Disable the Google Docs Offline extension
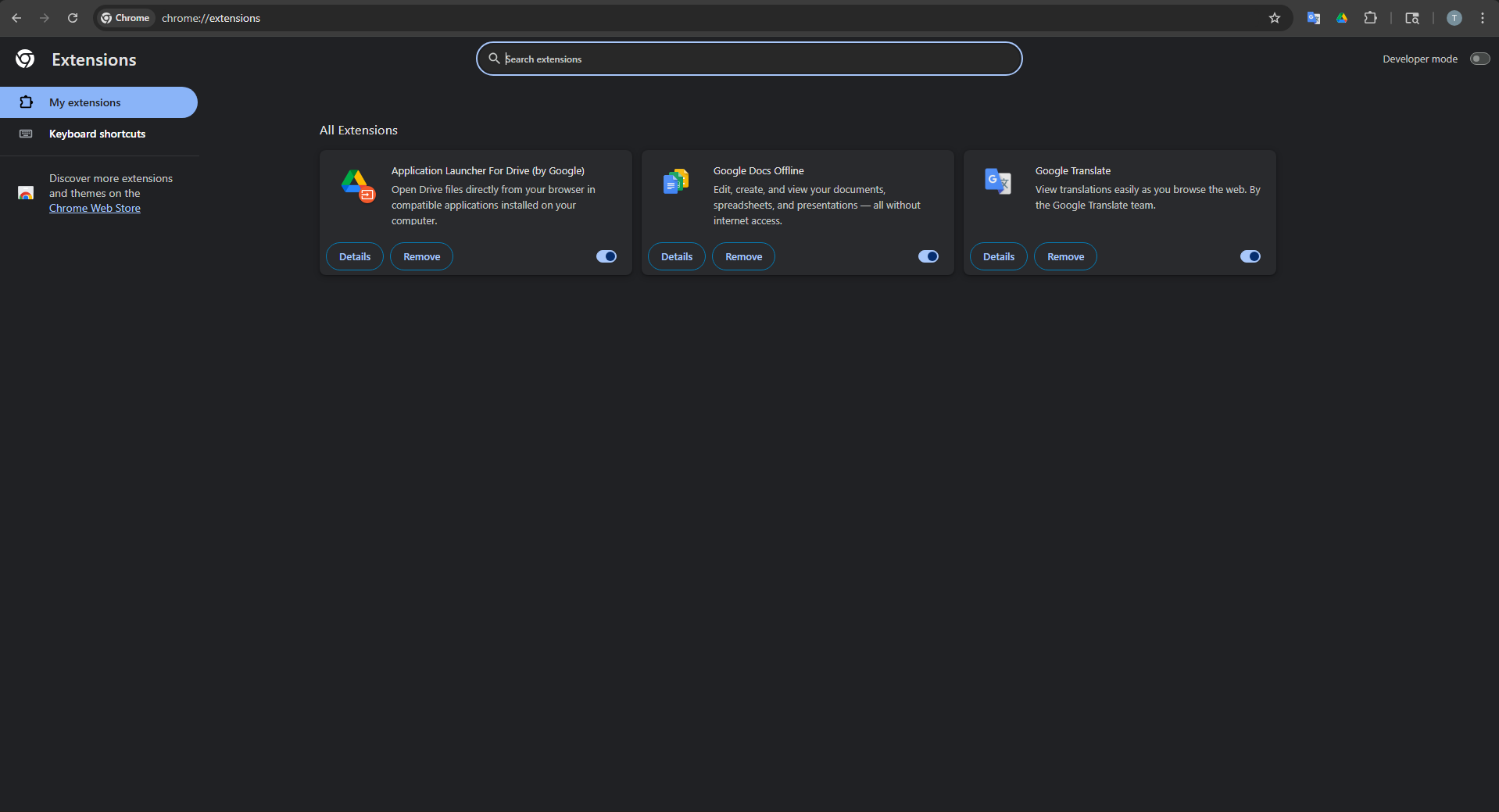Image resolution: width=1499 pixels, height=812 pixels. click(x=928, y=256)
